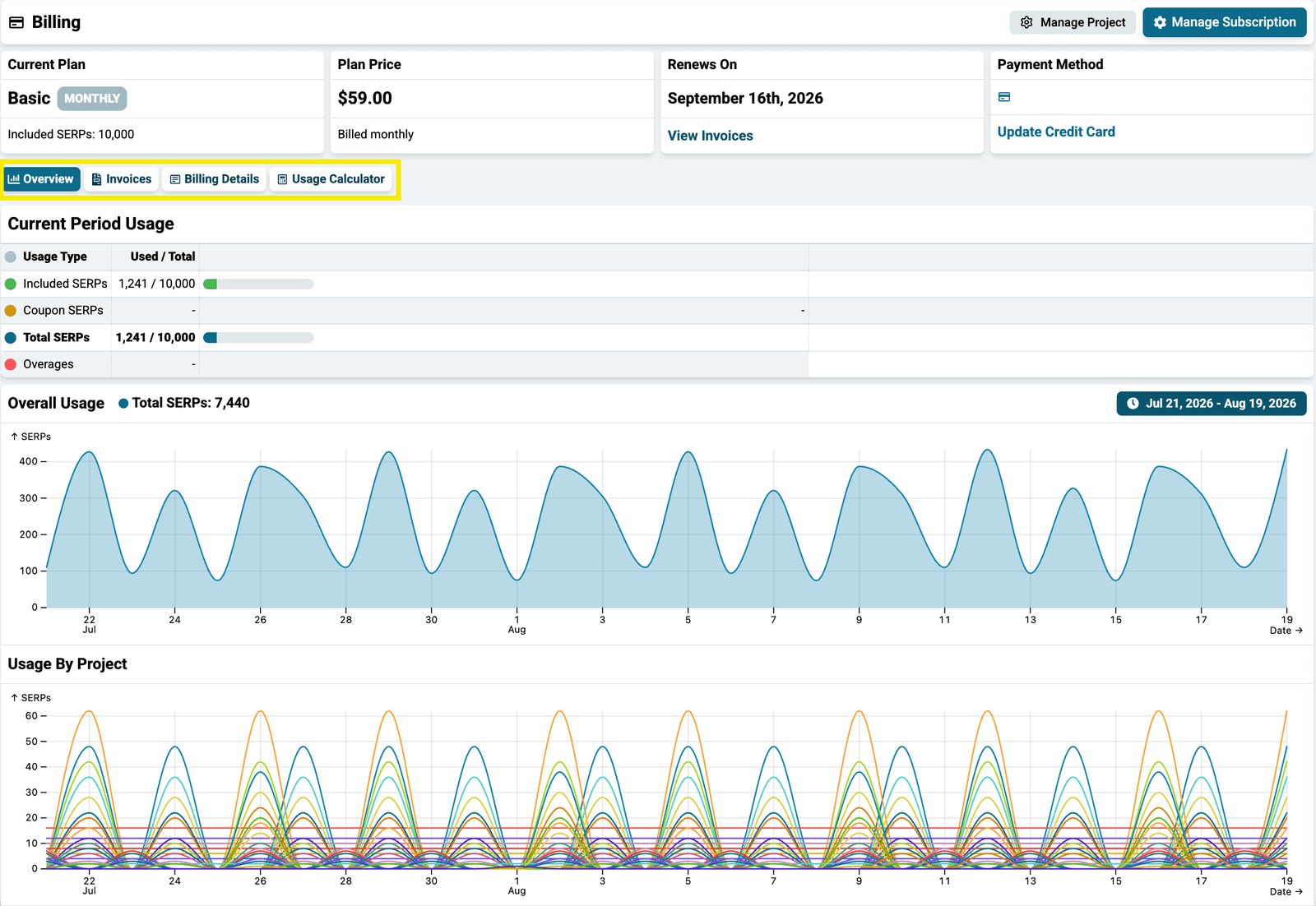Click the credit card icon under Payment Method
1316x906 pixels.
1004,97
